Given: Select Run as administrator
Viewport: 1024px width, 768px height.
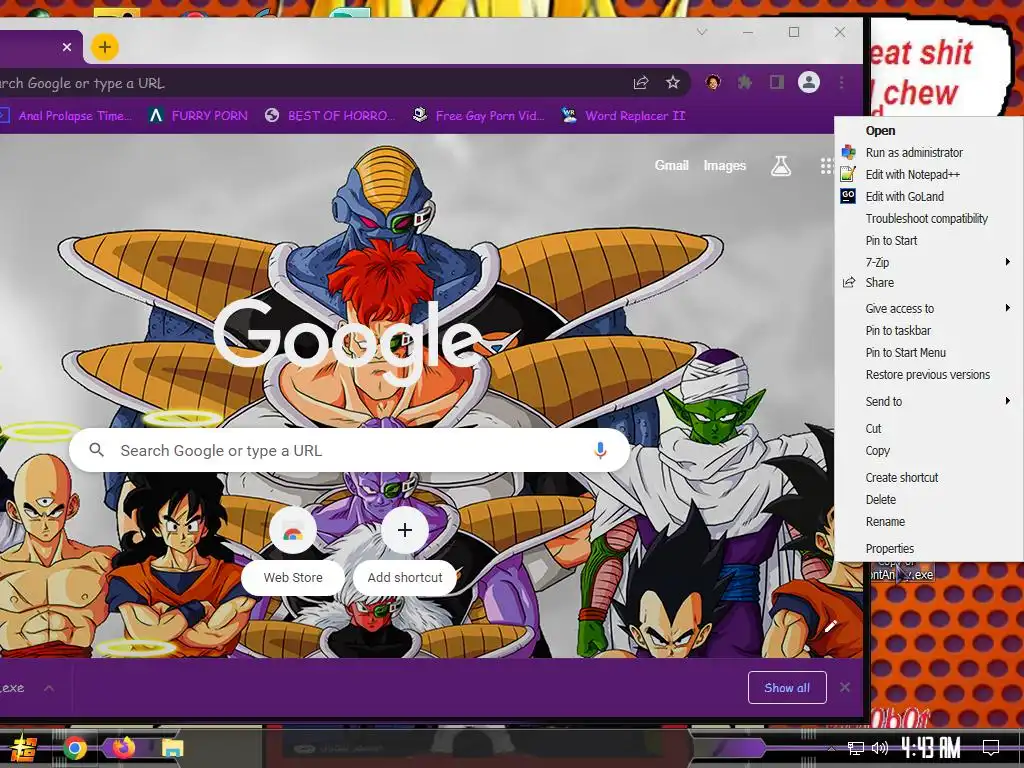Looking at the screenshot, I should [929, 153].
